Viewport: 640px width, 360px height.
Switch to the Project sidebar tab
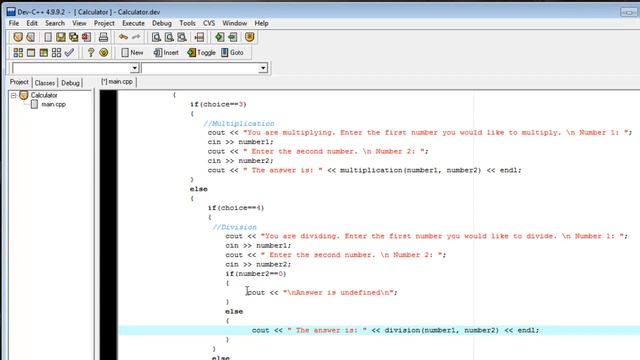pos(19,82)
